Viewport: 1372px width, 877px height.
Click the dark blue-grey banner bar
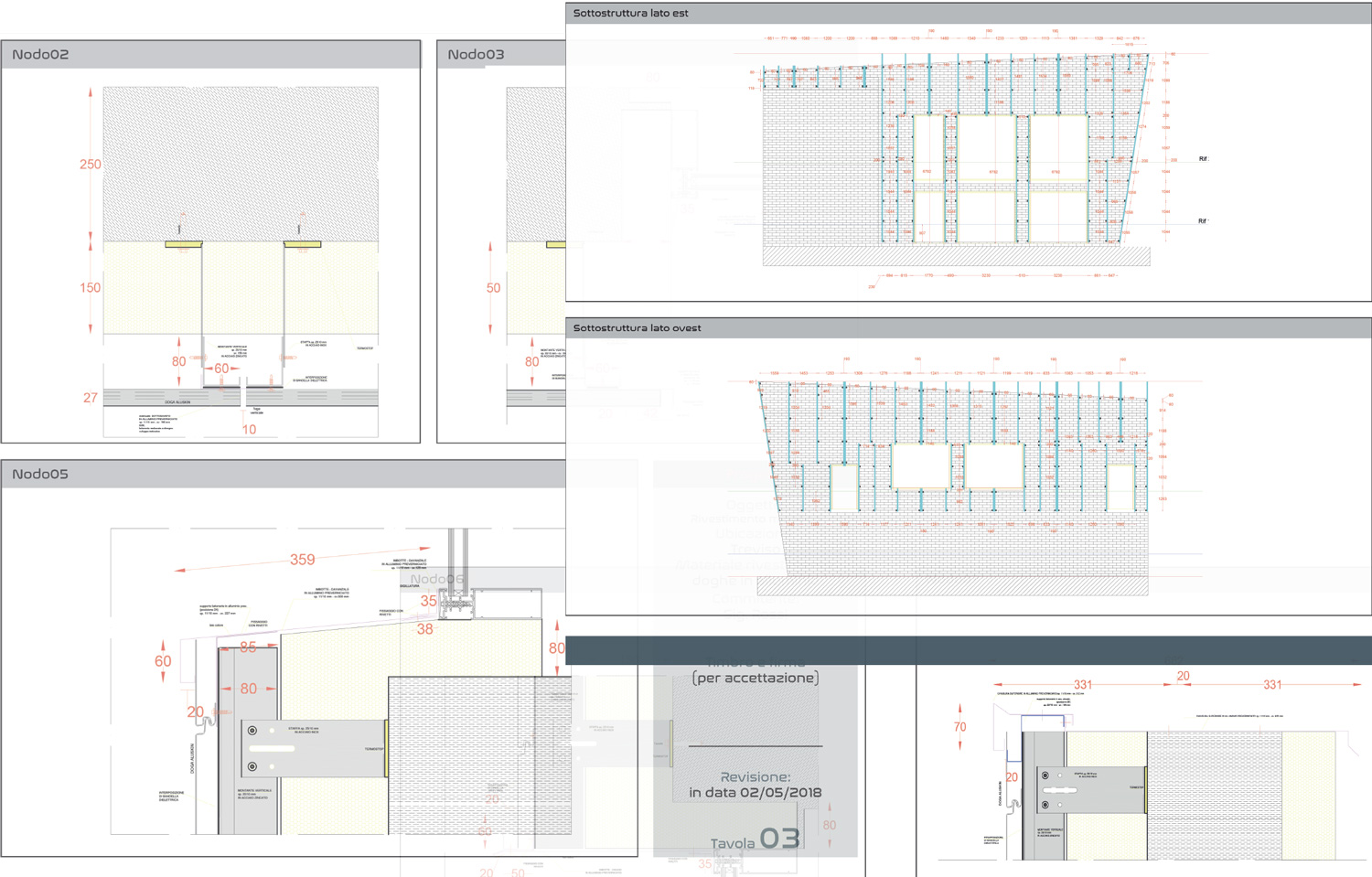(969, 650)
